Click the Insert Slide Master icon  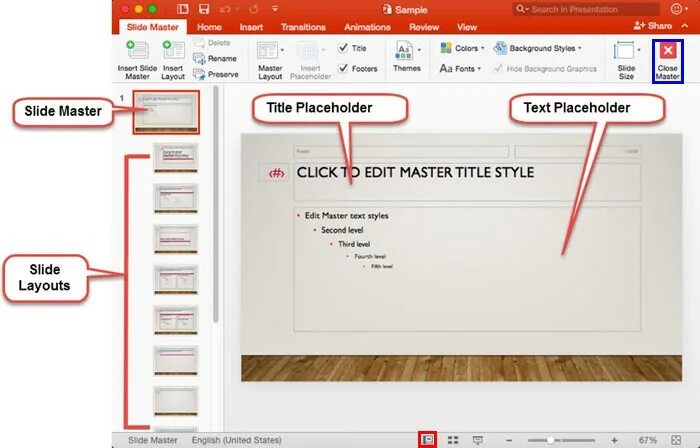tap(137, 50)
